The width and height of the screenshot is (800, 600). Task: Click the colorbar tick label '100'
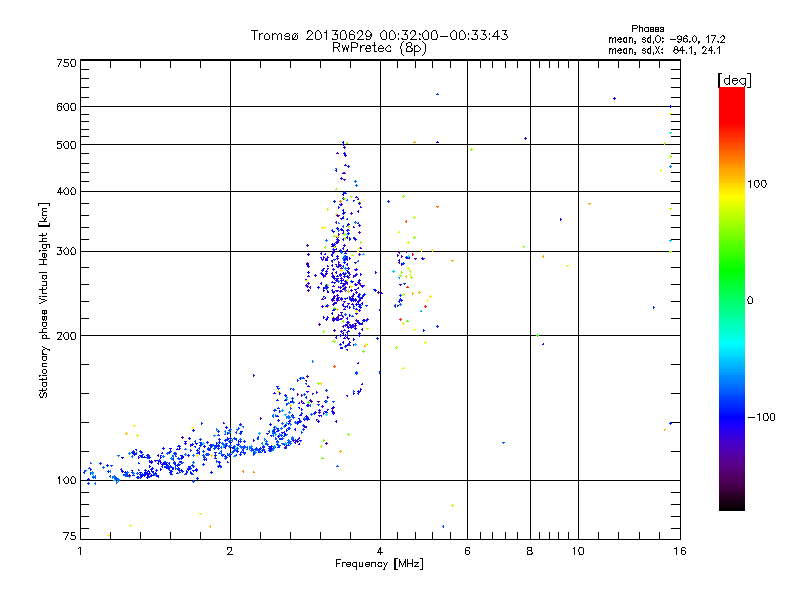tap(757, 184)
